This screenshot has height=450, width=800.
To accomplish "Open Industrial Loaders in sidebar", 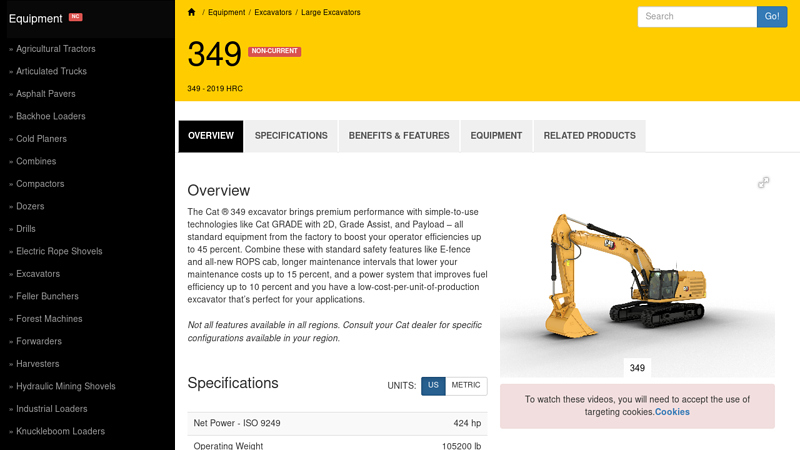I will pyautogui.click(x=52, y=409).
